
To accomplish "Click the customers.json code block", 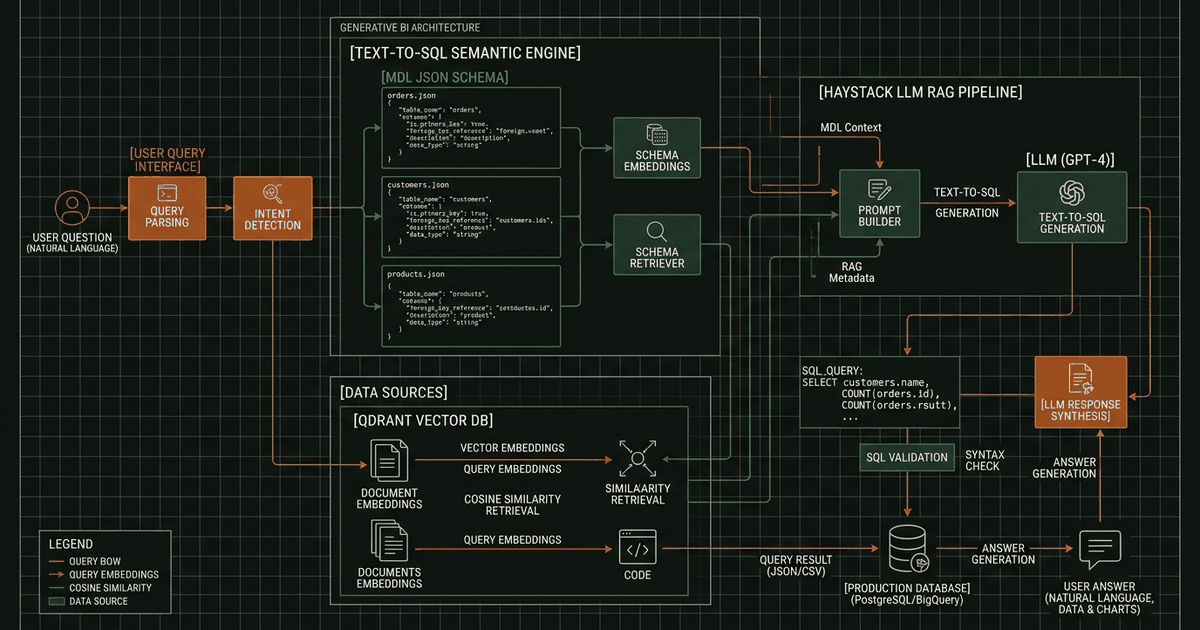I will click(469, 215).
